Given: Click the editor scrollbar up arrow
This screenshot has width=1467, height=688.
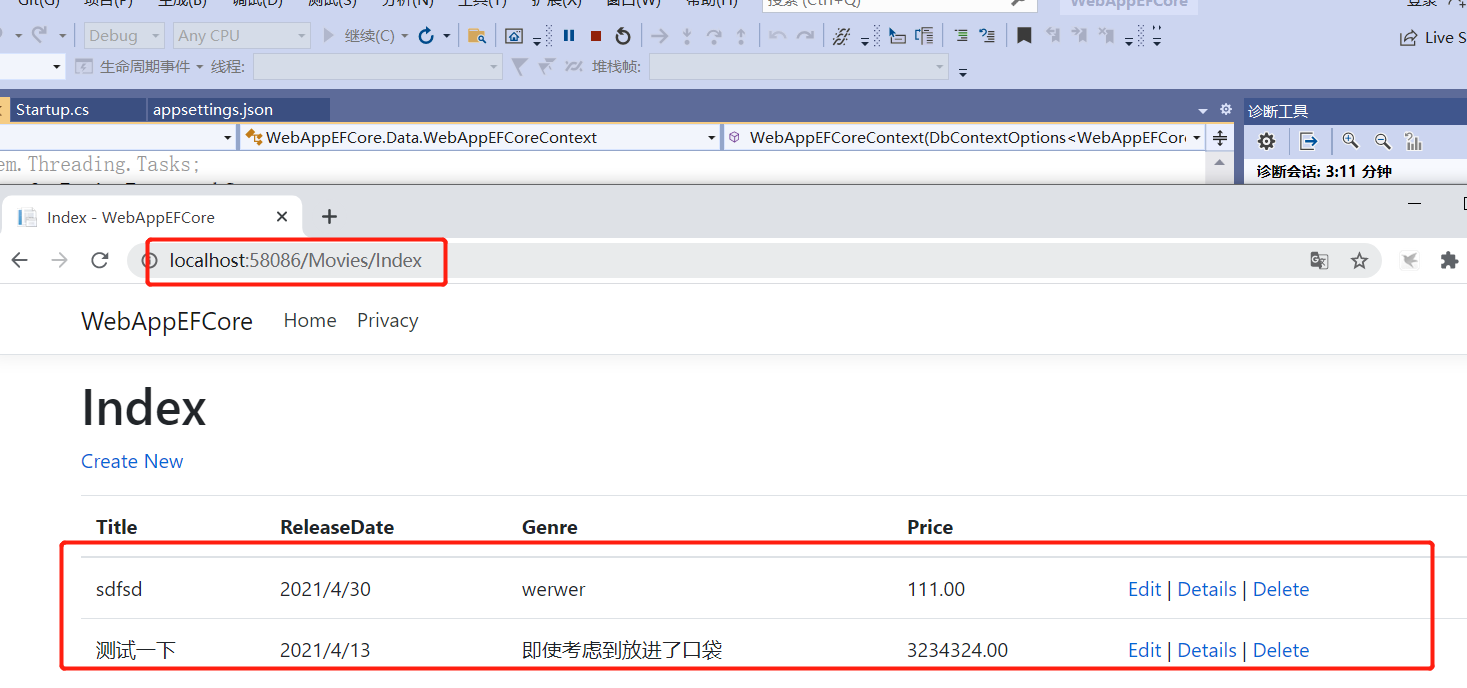Looking at the screenshot, I should (x=1220, y=163).
